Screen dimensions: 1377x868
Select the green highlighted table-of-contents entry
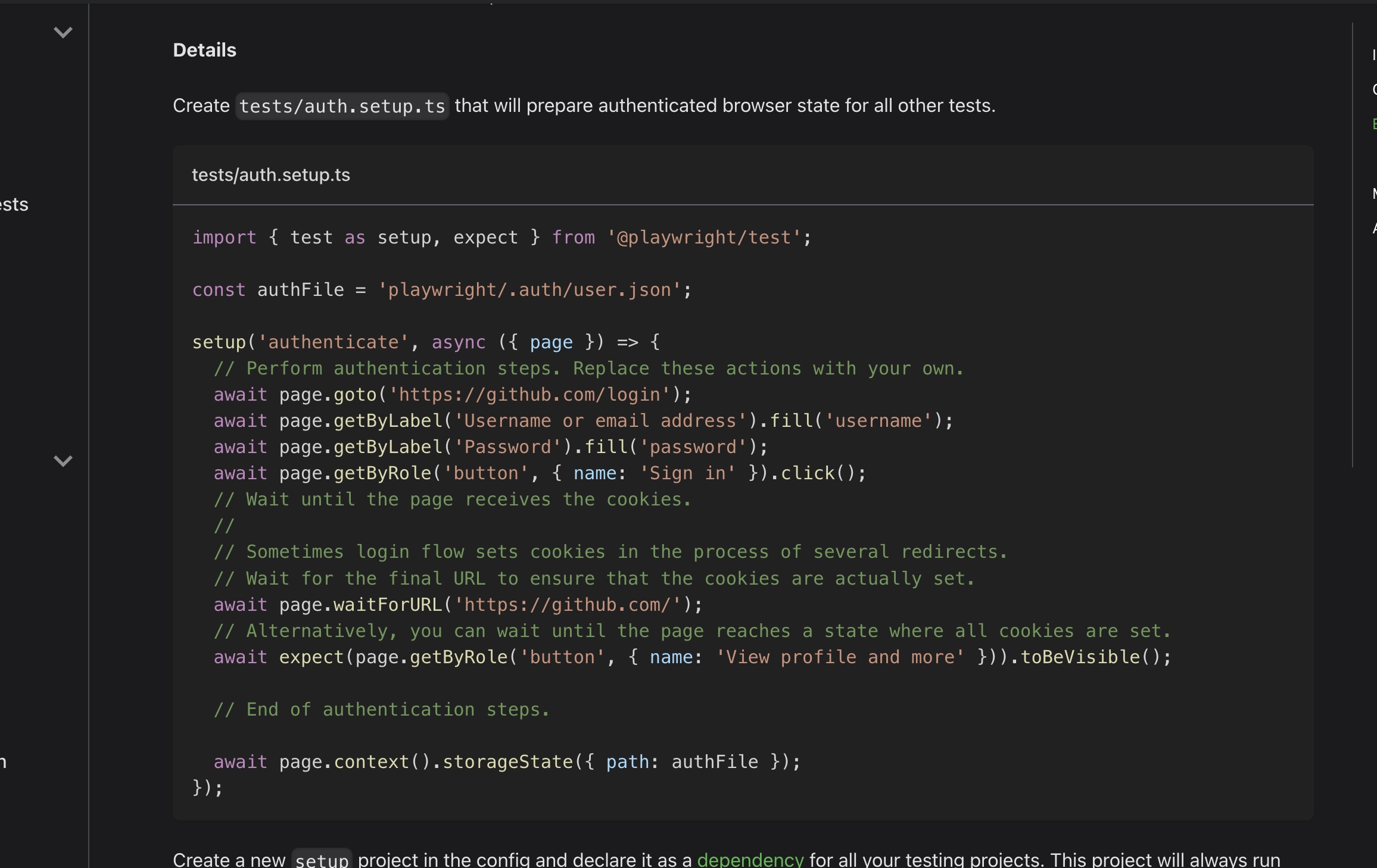1373,124
